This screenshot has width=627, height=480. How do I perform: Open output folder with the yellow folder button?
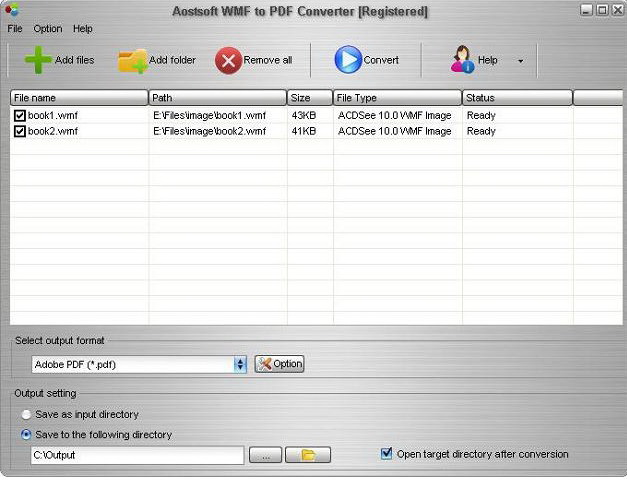point(308,455)
